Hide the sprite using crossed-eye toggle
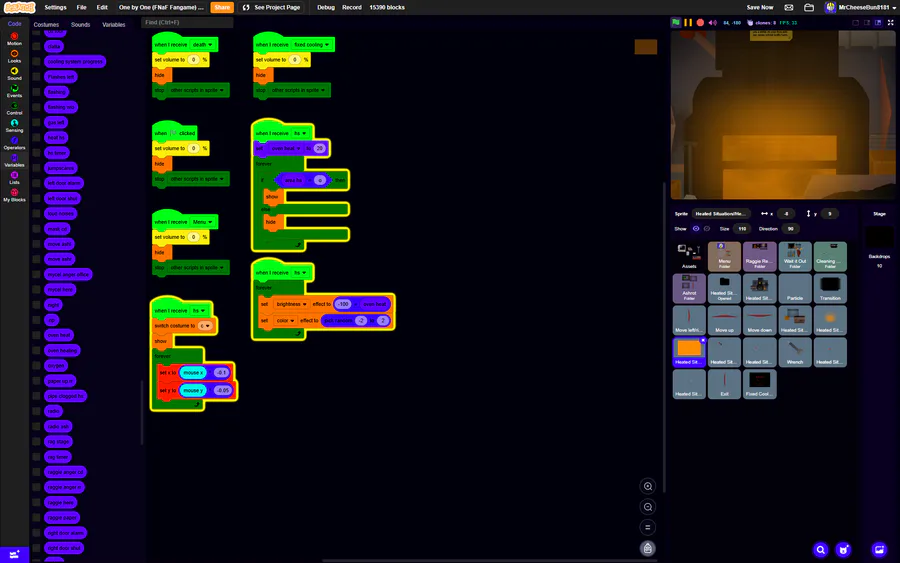 [x=707, y=228]
